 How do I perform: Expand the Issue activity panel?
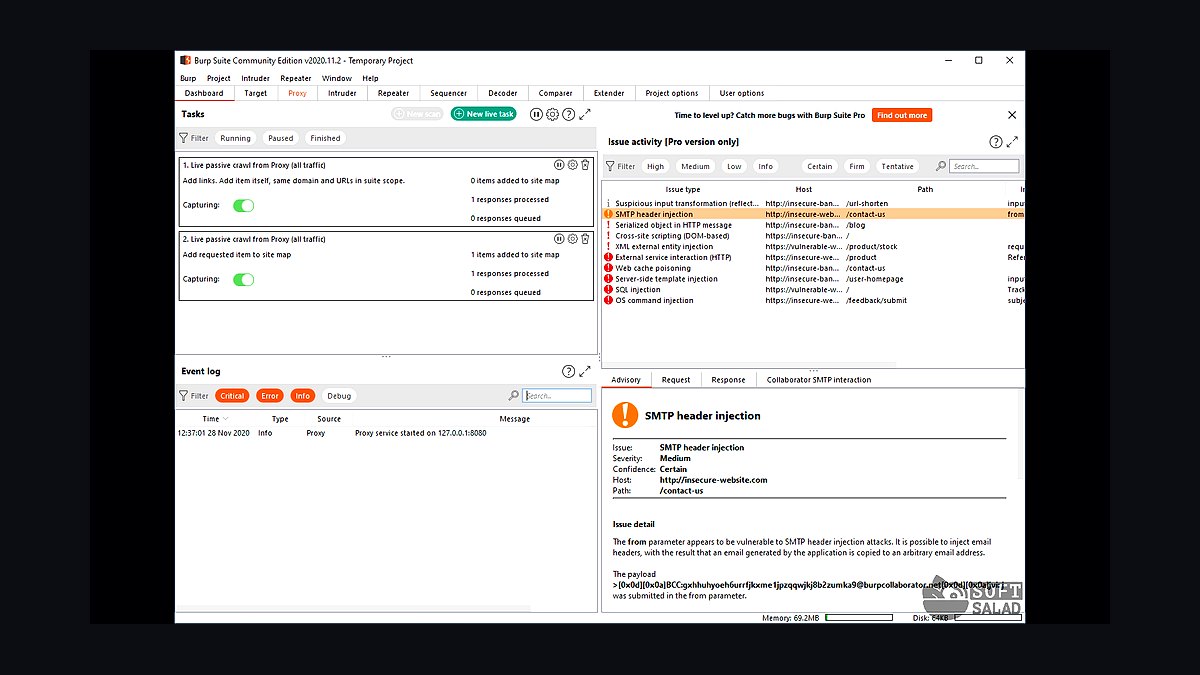[x=1012, y=142]
